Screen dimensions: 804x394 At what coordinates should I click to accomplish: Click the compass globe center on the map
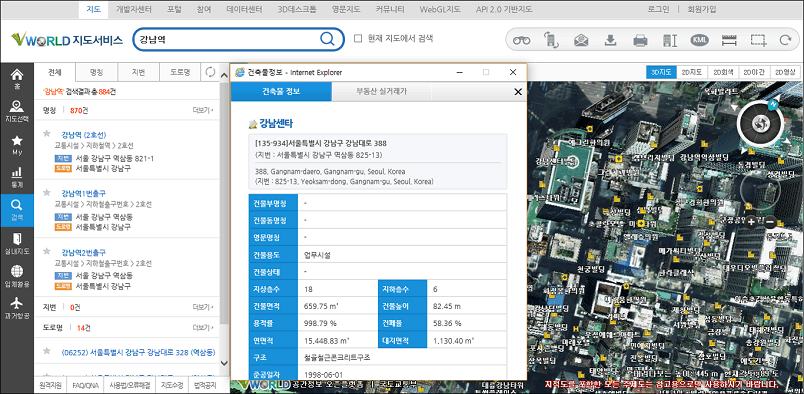point(760,123)
